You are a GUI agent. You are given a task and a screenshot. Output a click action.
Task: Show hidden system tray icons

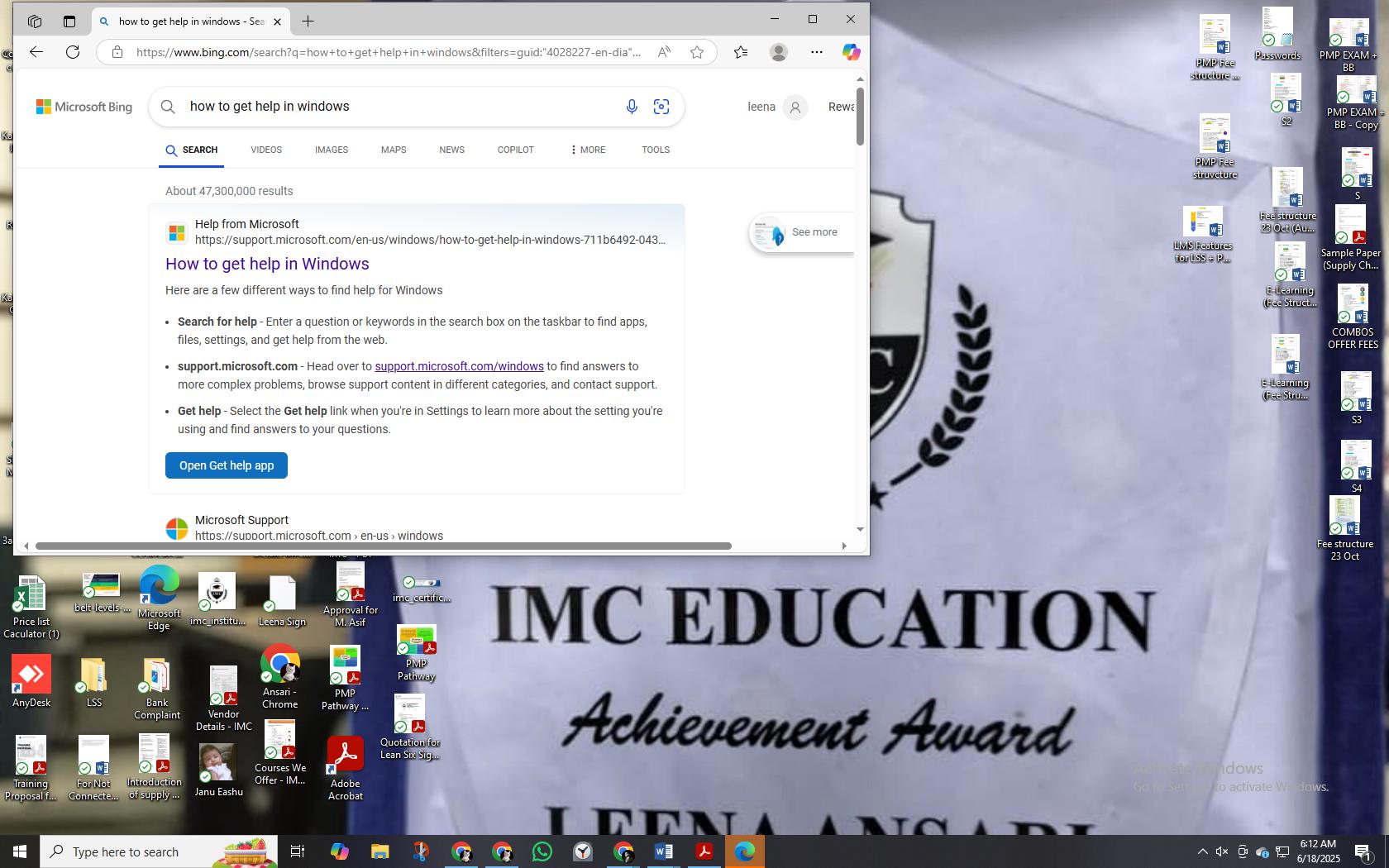[x=1203, y=851]
